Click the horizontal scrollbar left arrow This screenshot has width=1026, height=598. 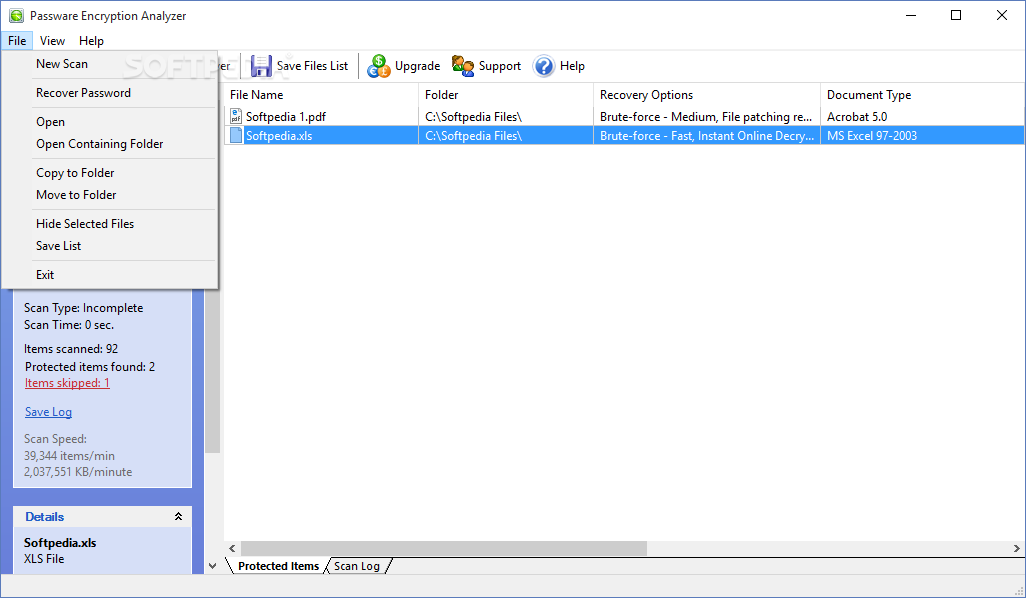coord(232,548)
